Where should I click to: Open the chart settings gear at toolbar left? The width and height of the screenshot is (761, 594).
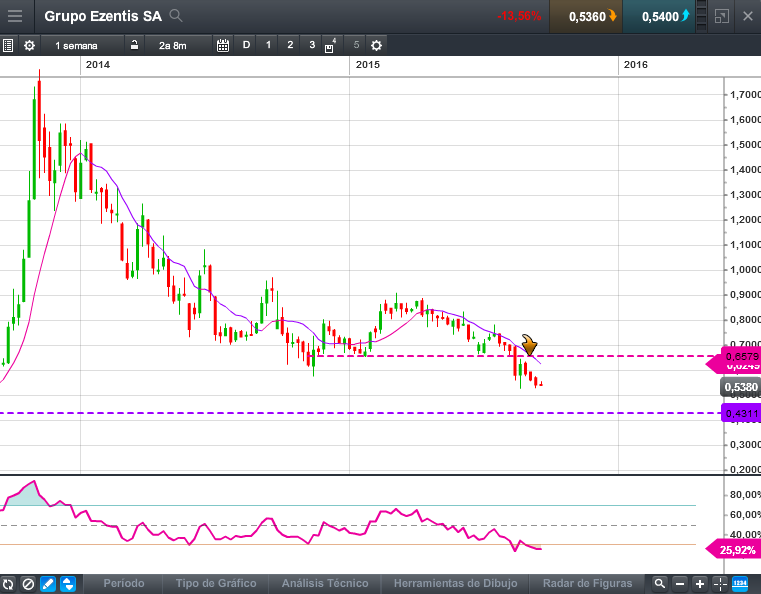[x=29, y=45]
